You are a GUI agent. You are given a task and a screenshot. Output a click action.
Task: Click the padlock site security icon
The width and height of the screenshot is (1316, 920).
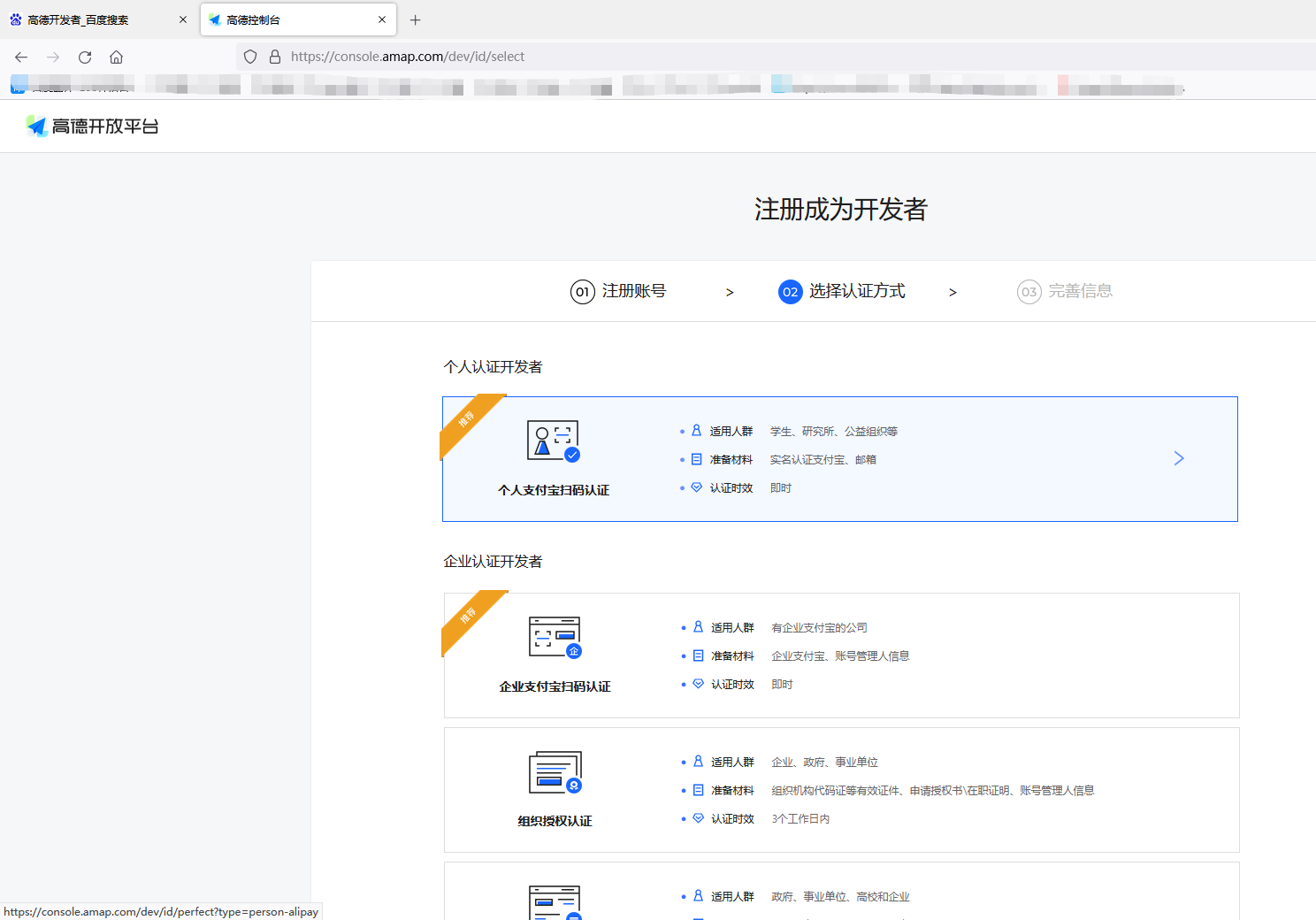pos(275,57)
